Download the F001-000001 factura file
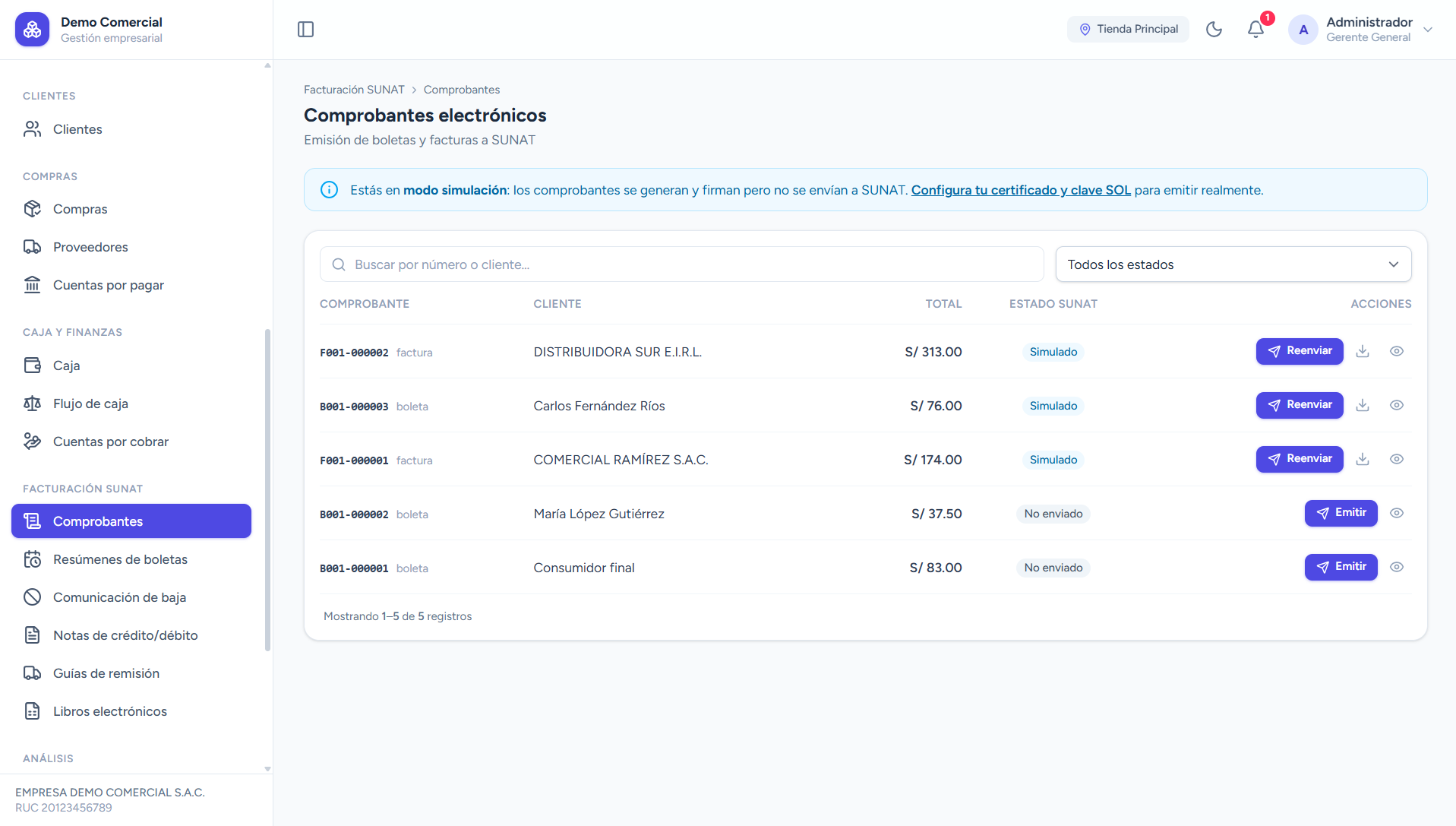 [1363, 459]
